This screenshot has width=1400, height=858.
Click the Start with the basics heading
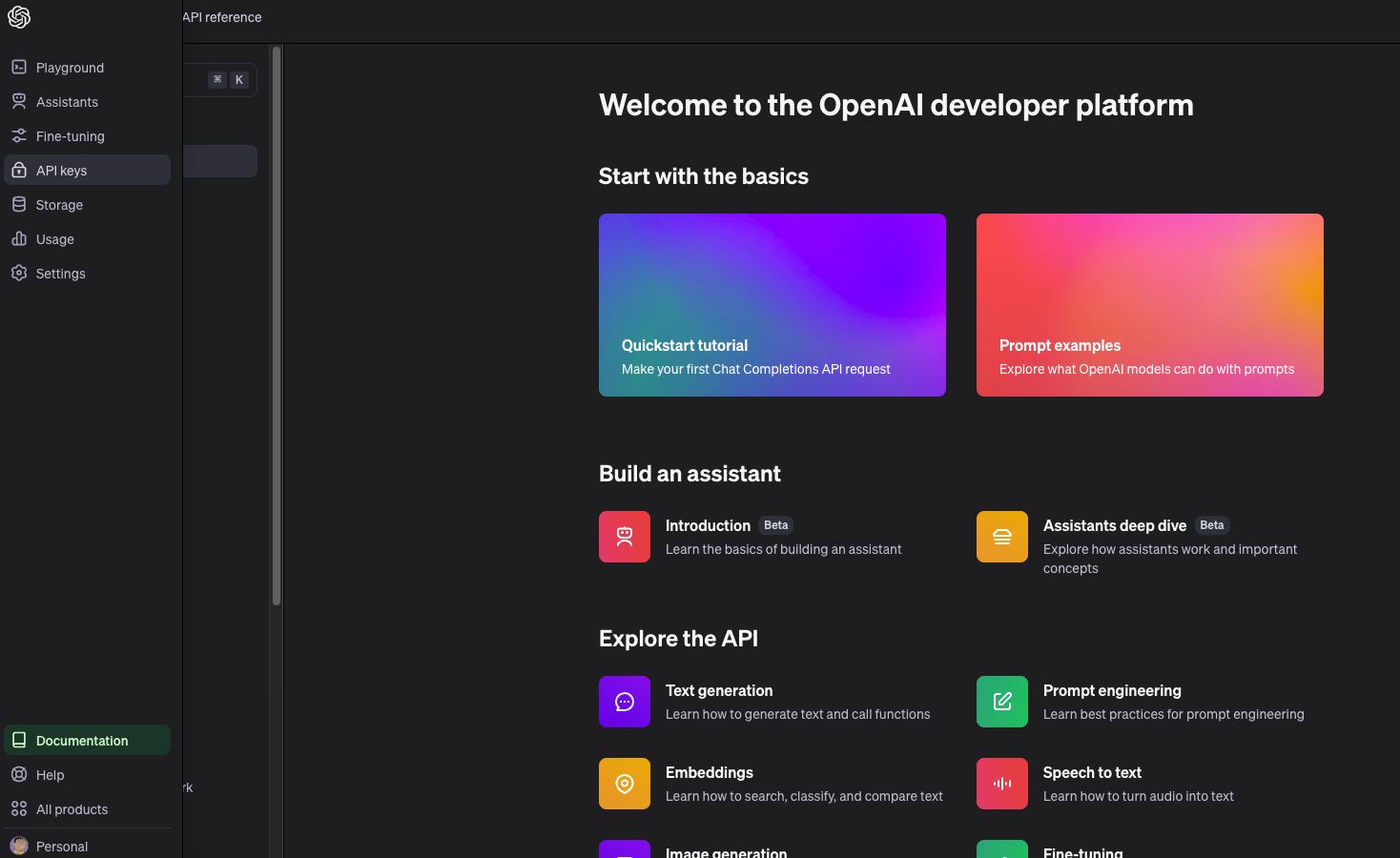pos(704,176)
